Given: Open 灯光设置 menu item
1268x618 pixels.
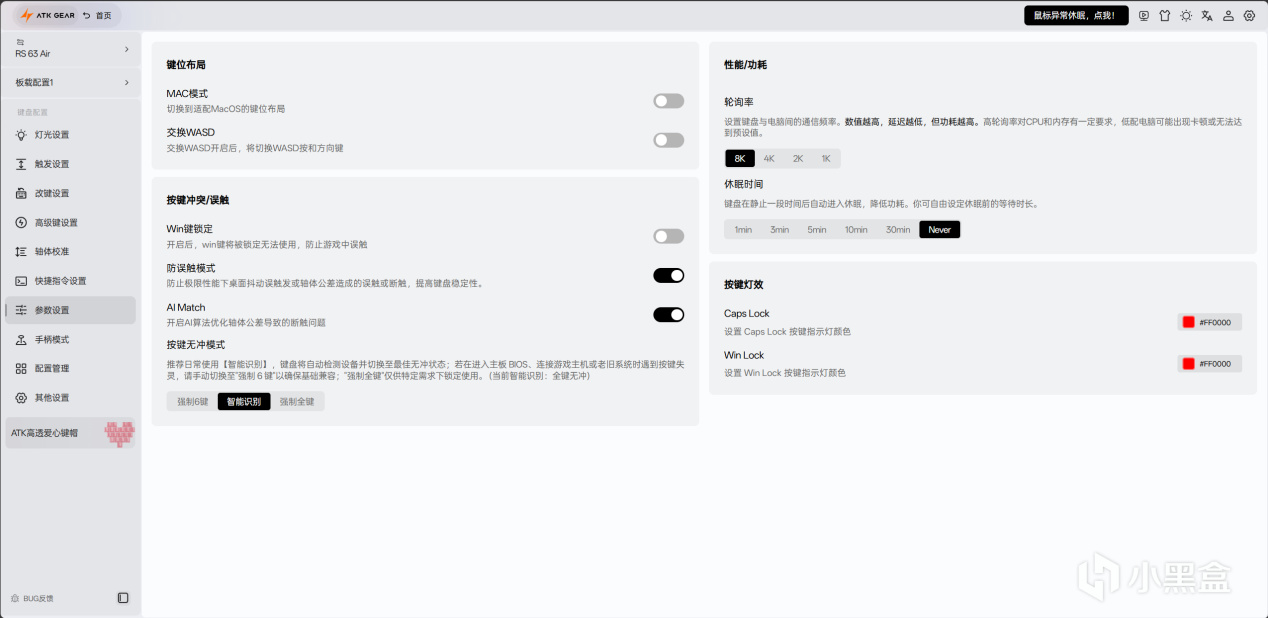Looking at the screenshot, I should pos(70,135).
